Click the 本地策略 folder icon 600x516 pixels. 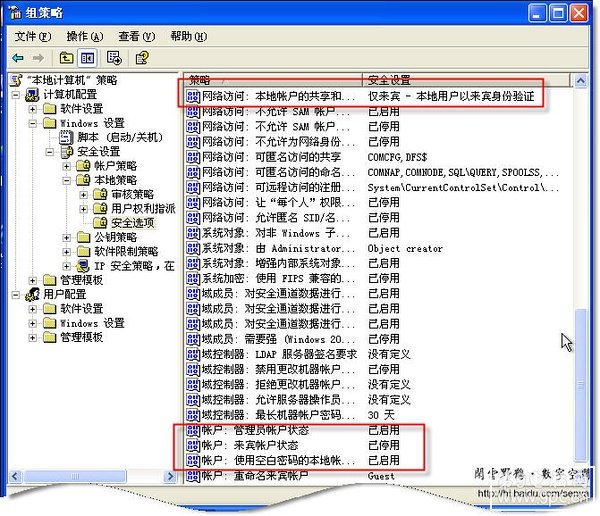pyautogui.click(x=83, y=180)
